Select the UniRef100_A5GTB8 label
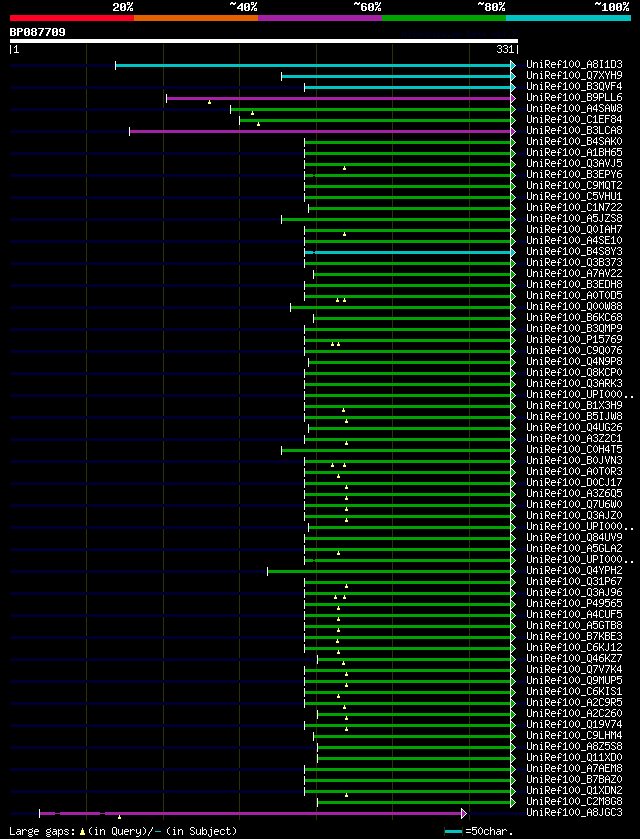Viewport: 640px width, 839px height. coord(574,626)
